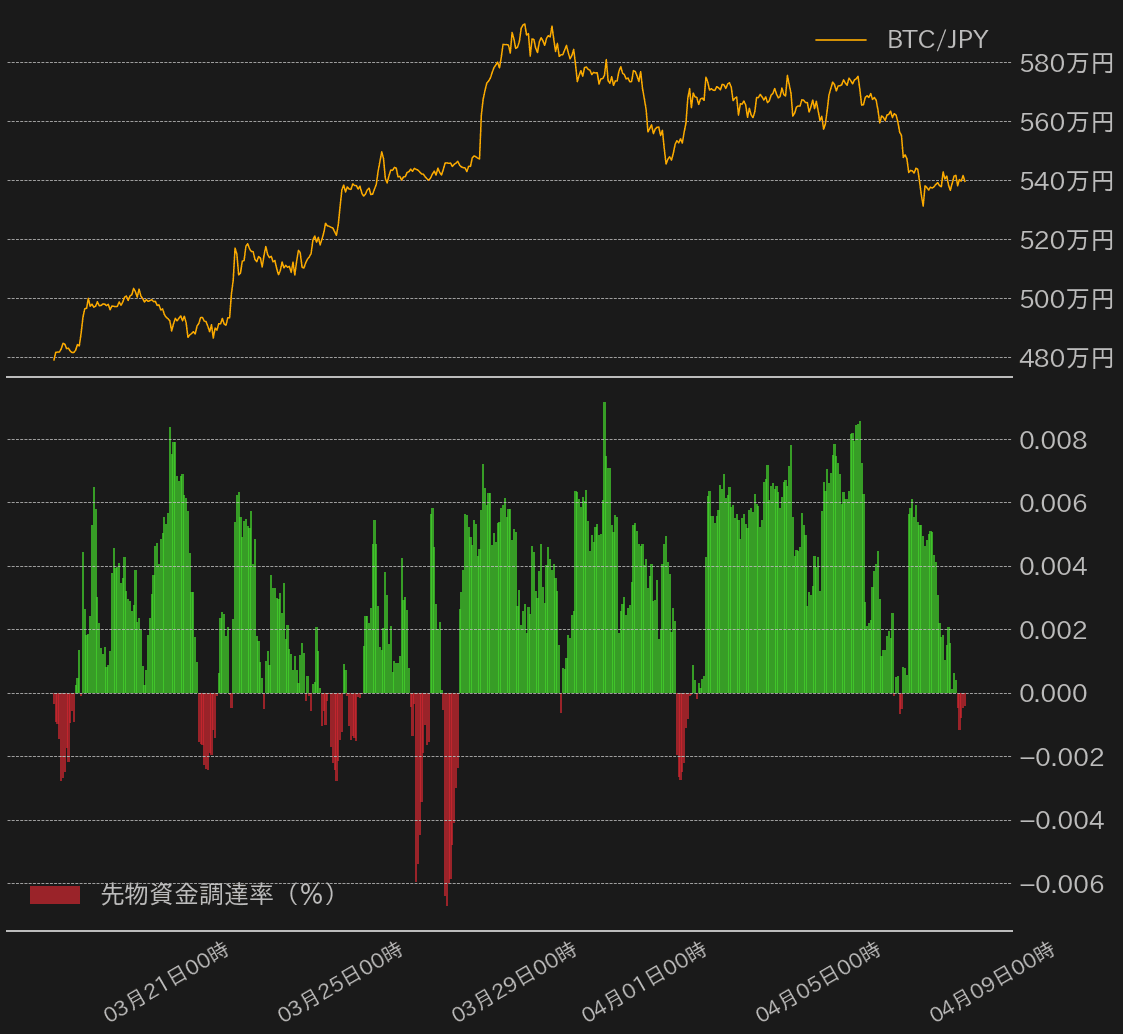Select the orange BTC/JPY legend line
1123x1034 pixels.
tap(841, 40)
